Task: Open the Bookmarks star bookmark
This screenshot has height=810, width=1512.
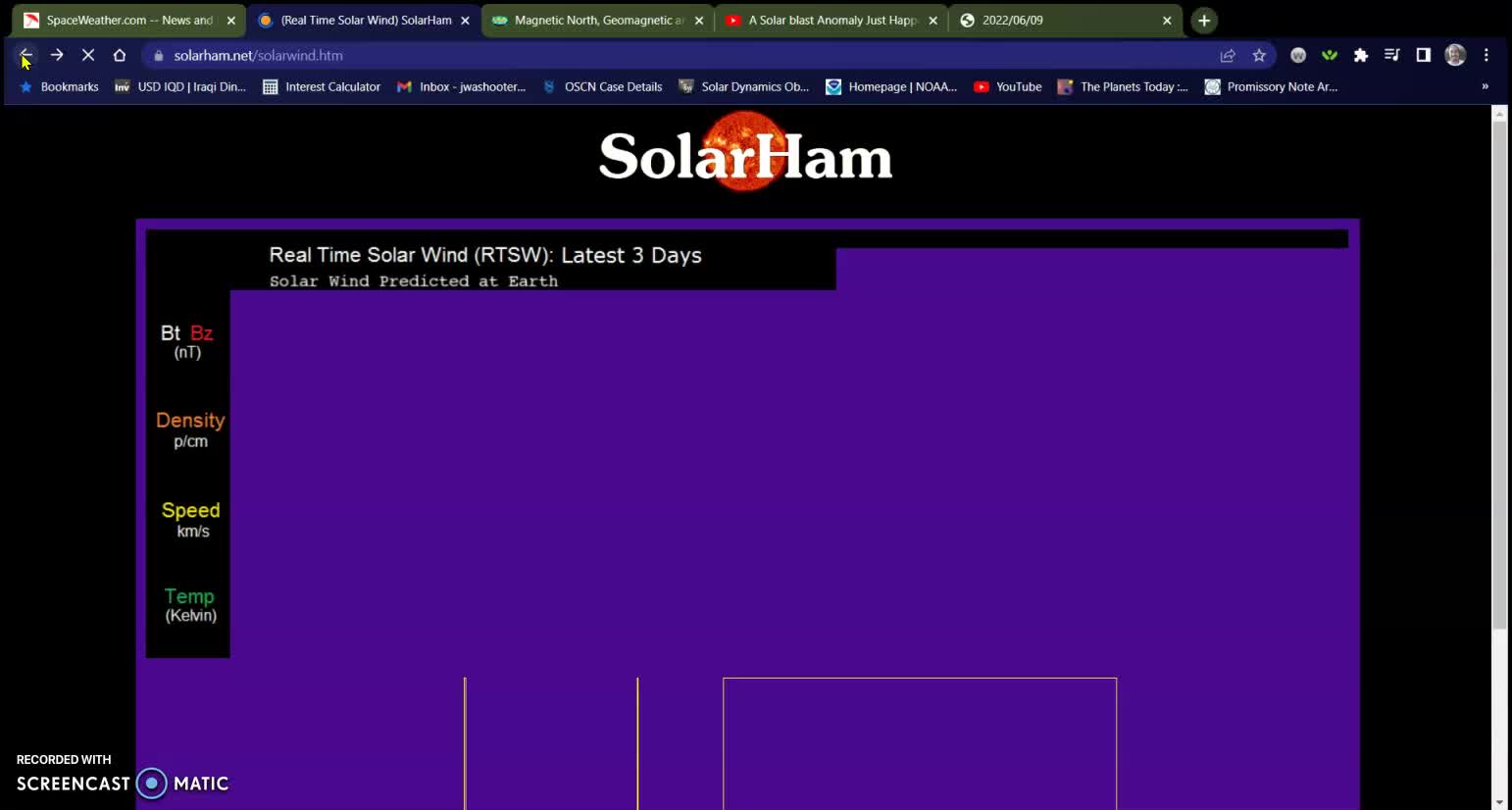Action: click(x=59, y=87)
